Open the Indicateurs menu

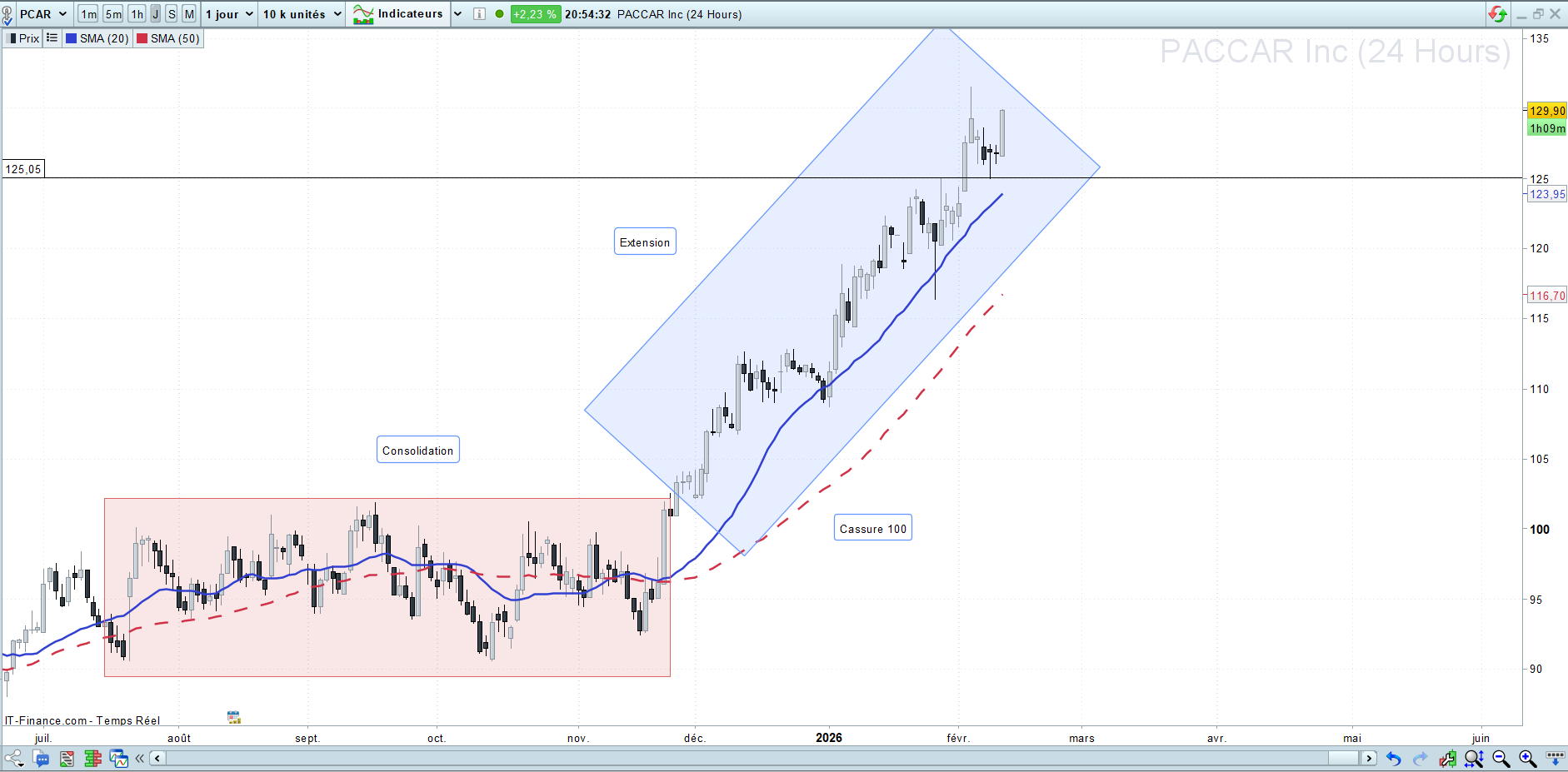click(398, 14)
